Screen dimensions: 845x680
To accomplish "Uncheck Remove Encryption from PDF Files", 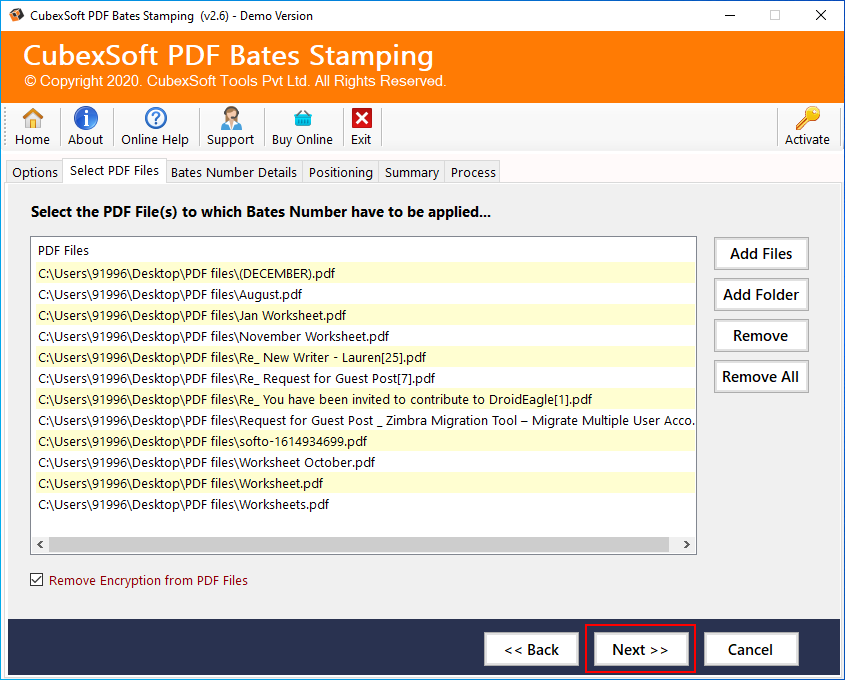I will click(37, 580).
